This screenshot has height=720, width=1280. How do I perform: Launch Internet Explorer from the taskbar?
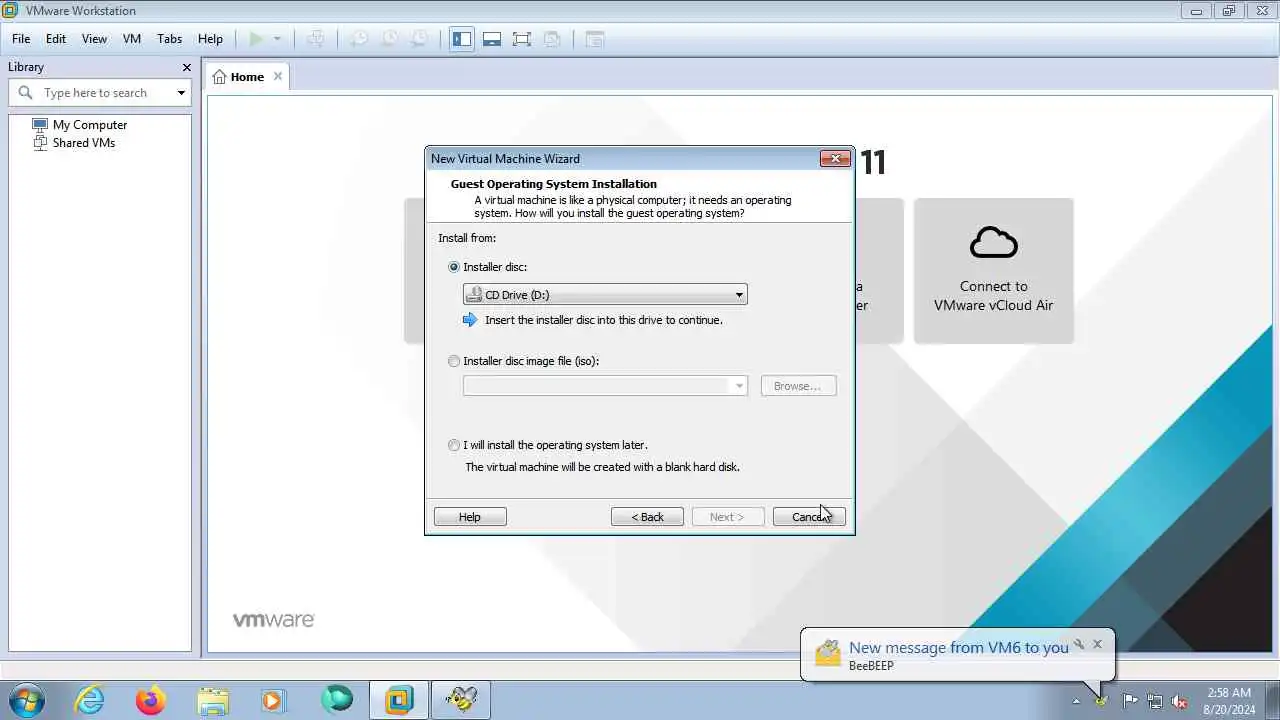(90, 700)
